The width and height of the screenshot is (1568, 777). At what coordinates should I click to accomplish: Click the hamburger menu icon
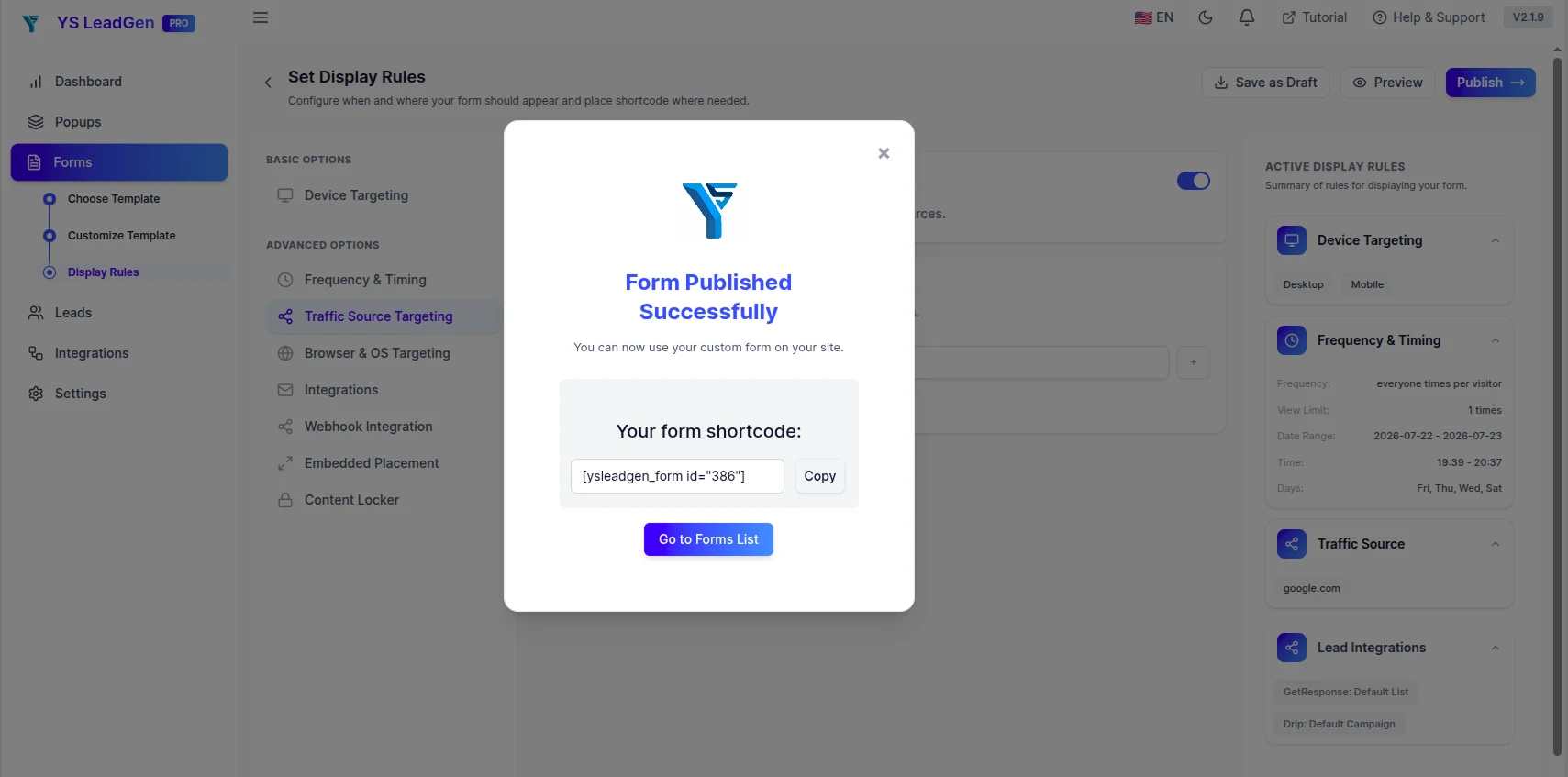(x=261, y=17)
